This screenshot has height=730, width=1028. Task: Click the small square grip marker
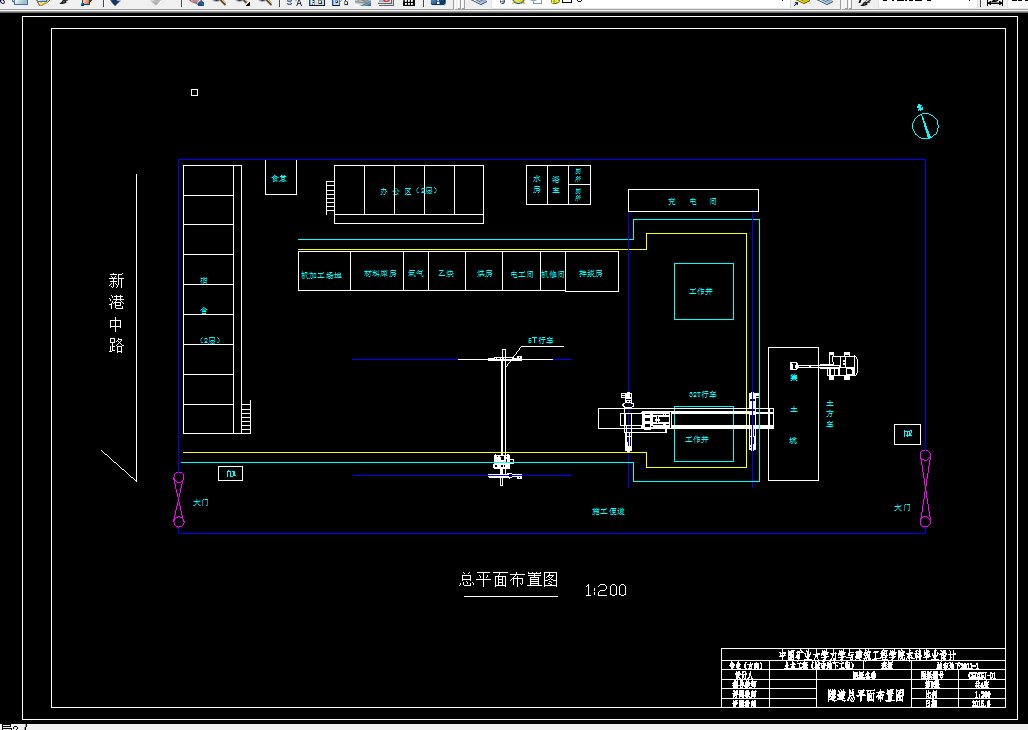click(x=195, y=92)
